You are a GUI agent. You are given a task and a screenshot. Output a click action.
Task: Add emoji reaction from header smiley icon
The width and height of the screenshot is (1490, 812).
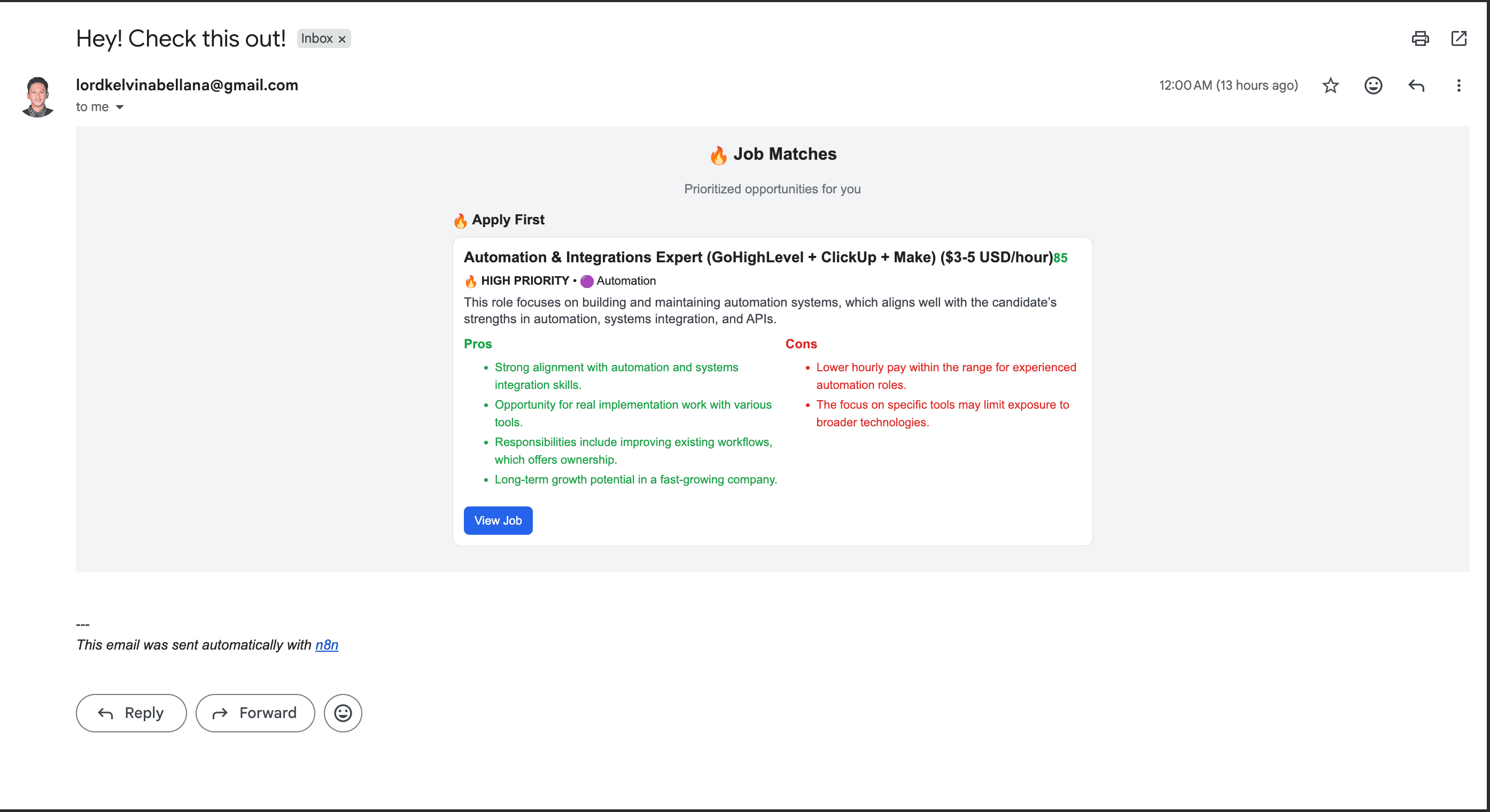click(x=1373, y=85)
